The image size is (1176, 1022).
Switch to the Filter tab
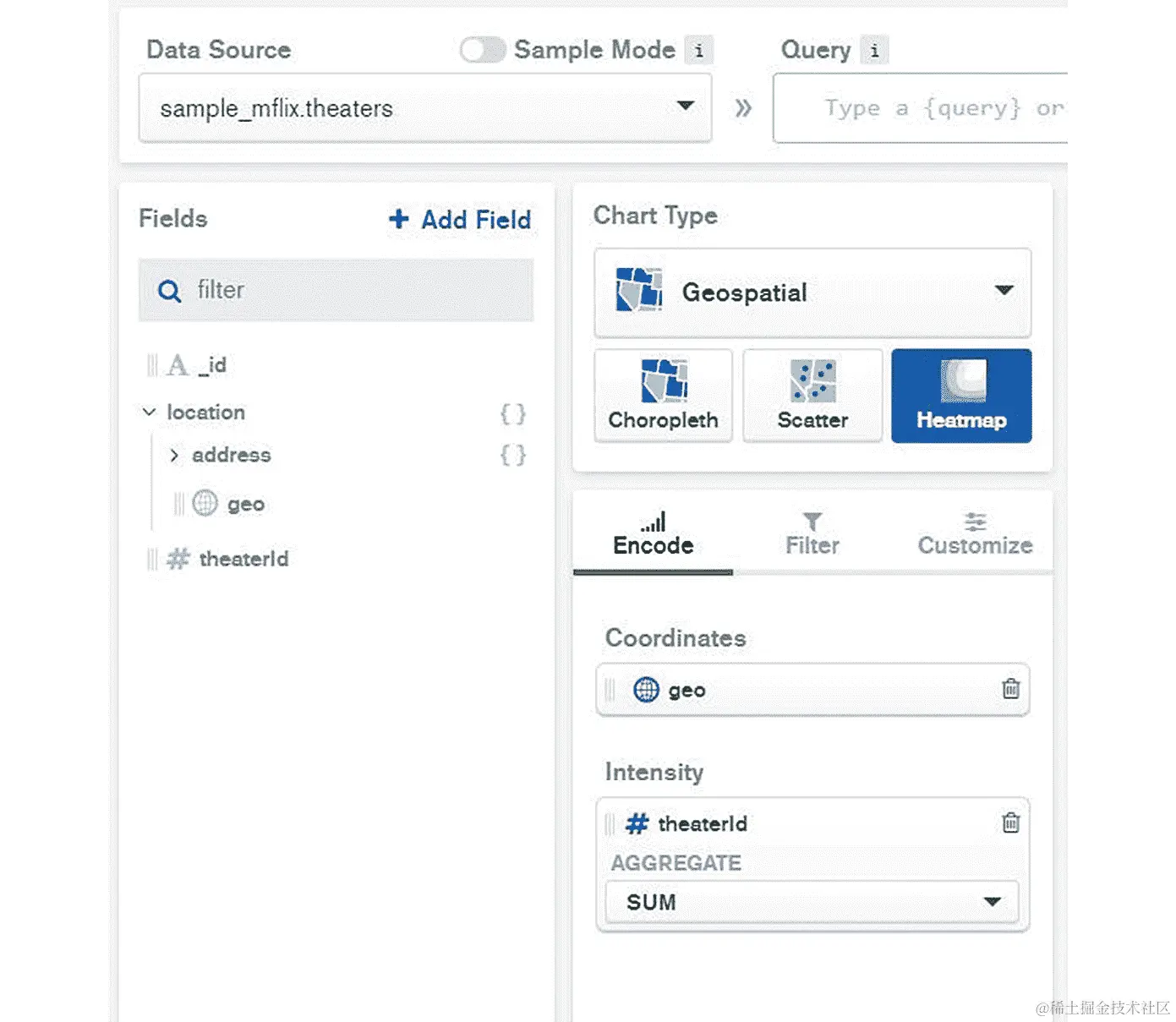tap(812, 533)
